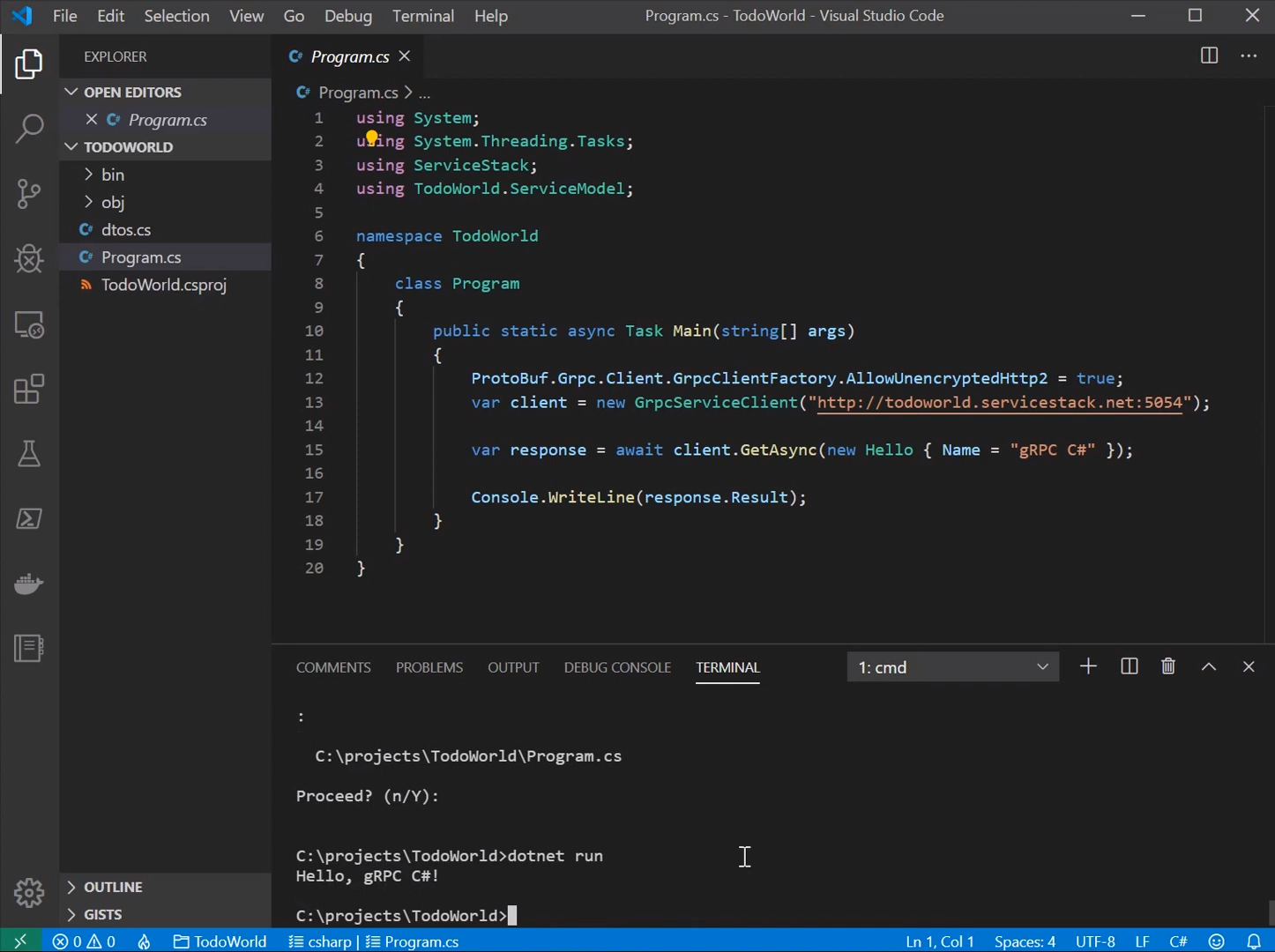Open breadcrumb ellipsis after Program.cs
Image resolution: width=1275 pixels, height=952 pixels.
coord(424,93)
